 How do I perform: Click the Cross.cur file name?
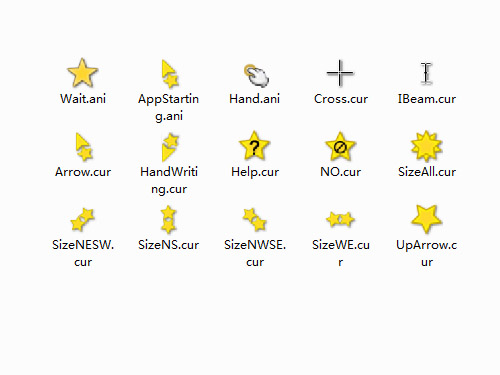point(341,99)
